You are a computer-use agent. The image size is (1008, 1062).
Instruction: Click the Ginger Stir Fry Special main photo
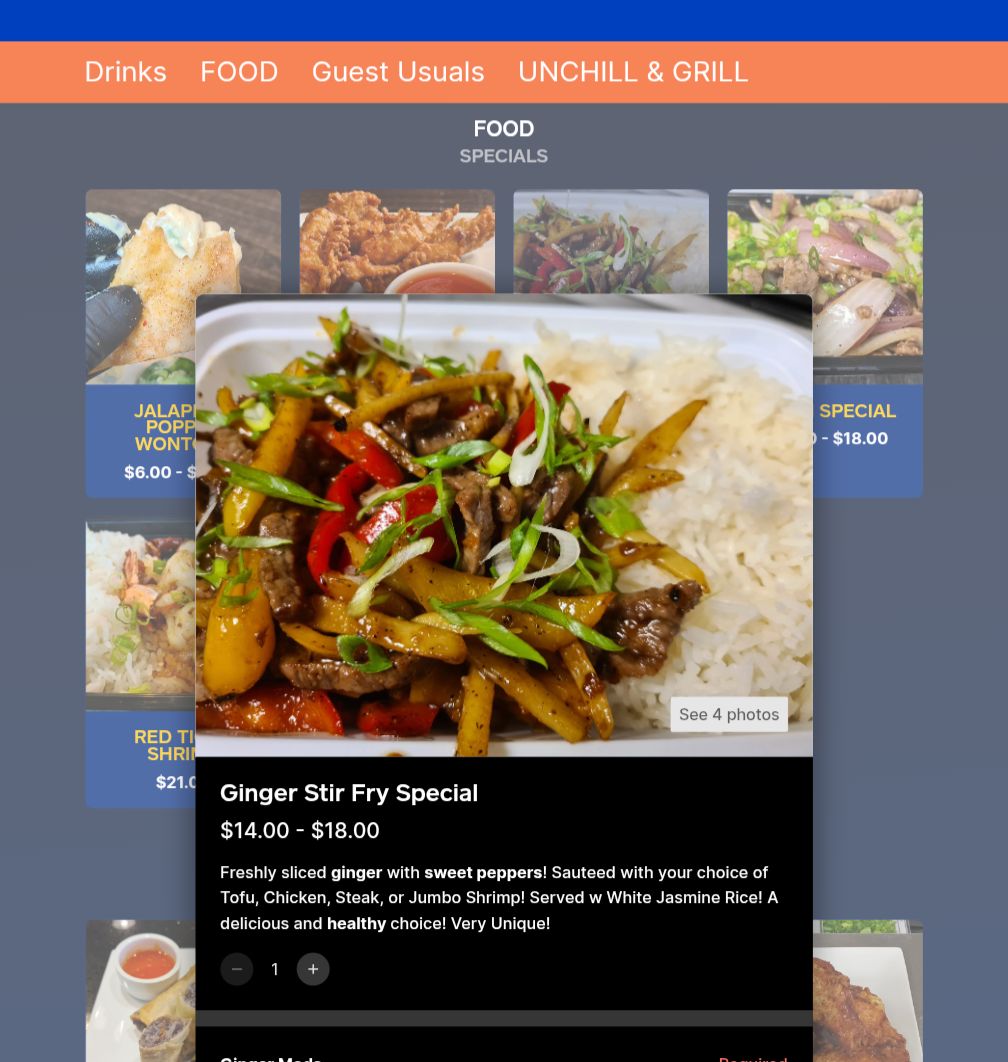[504, 526]
